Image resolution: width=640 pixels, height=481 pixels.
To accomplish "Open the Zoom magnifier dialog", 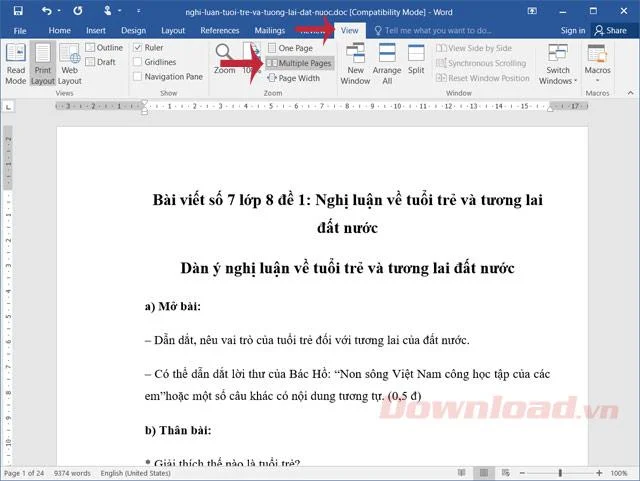I will pos(224,59).
